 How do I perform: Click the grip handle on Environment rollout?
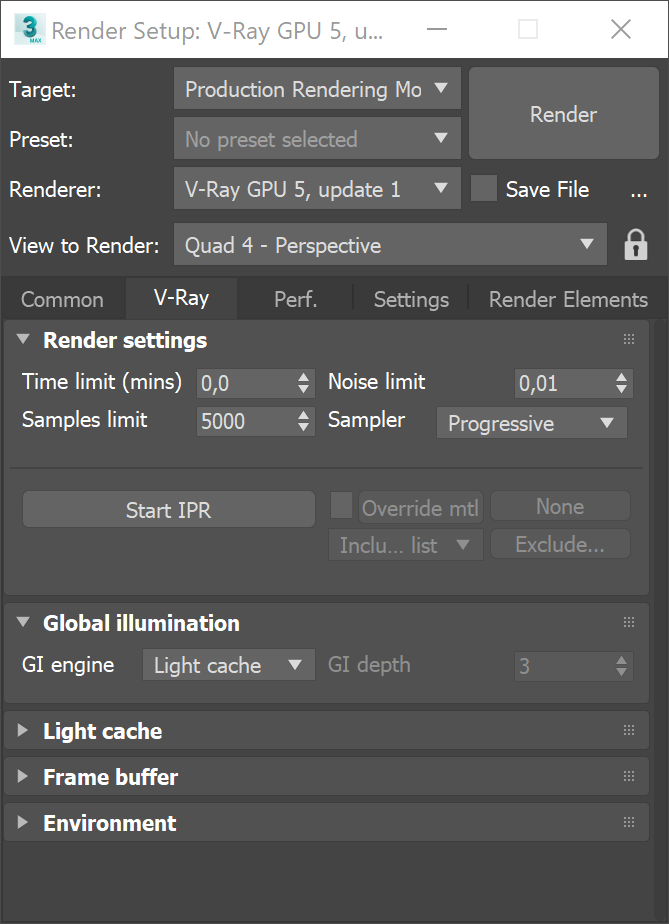(629, 822)
